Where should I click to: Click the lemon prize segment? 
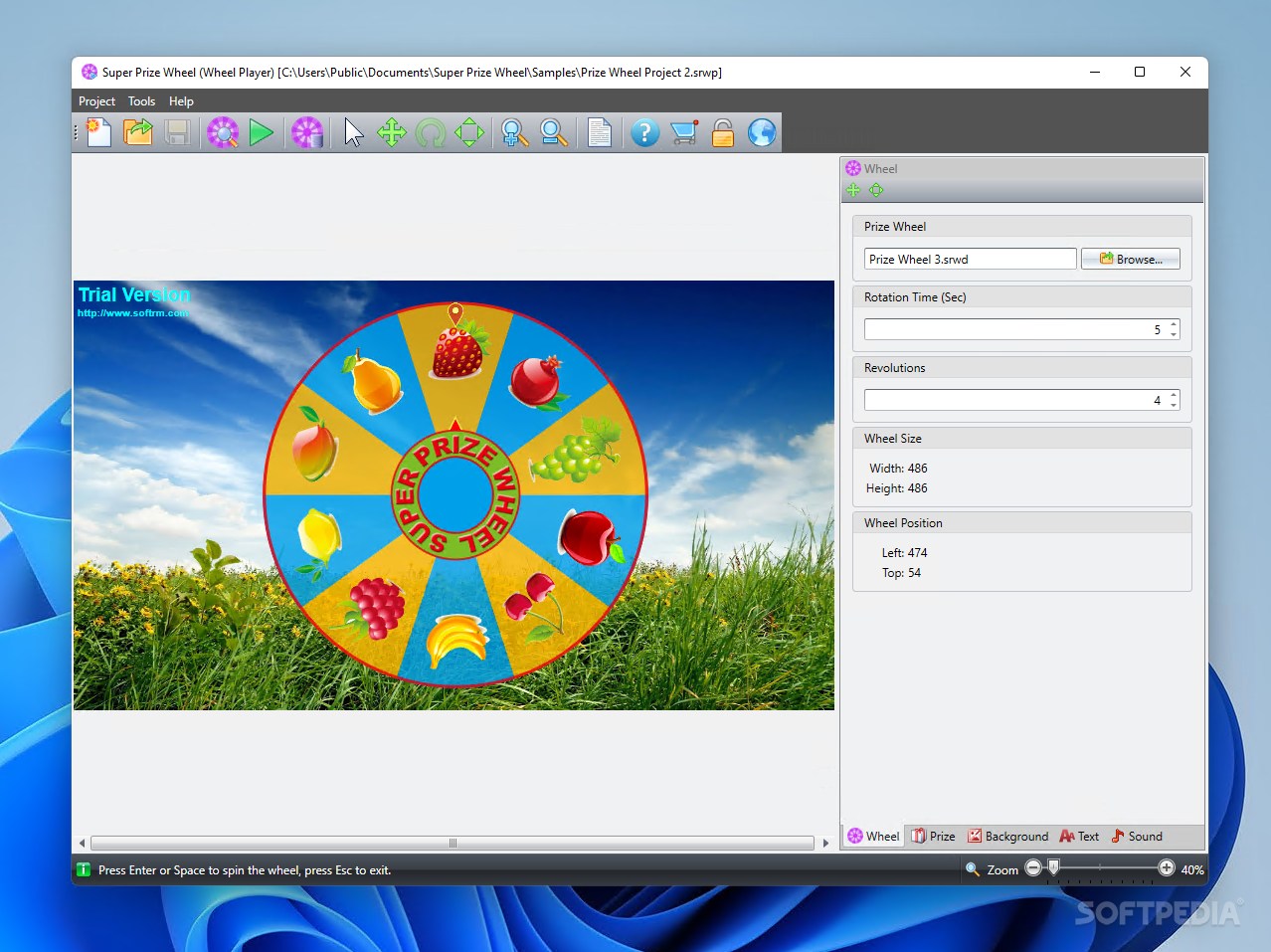pyautogui.click(x=318, y=542)
